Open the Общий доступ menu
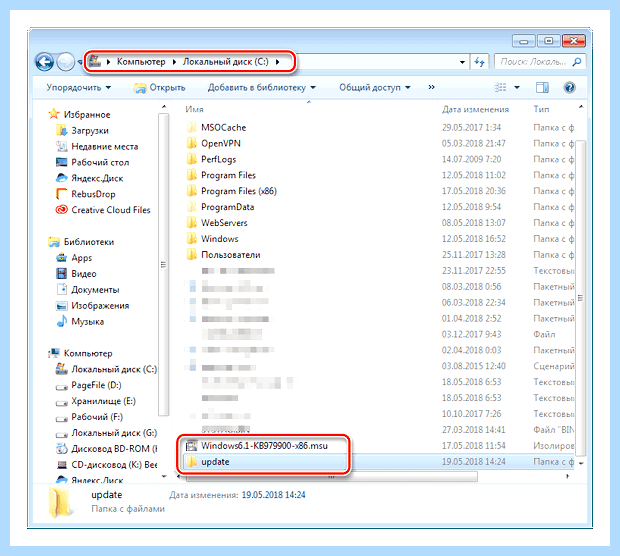620x556 pixels. point(374,87)
